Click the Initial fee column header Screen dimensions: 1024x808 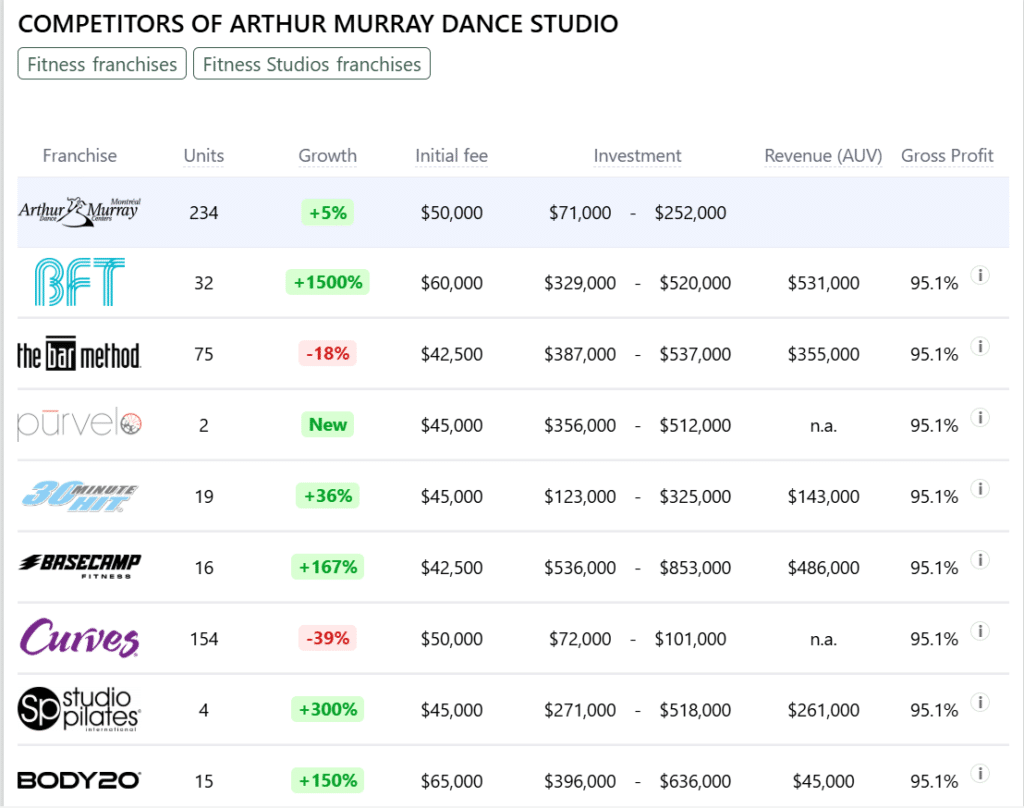click(x=451, y=155)
